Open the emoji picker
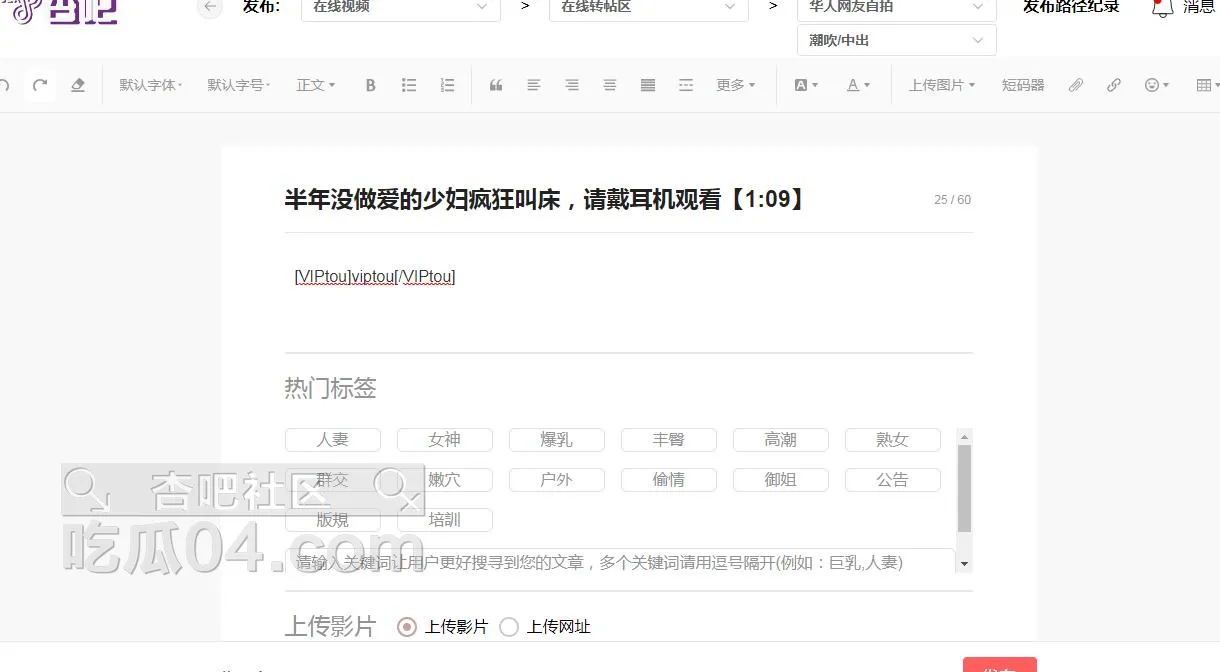 [1156, 86]
